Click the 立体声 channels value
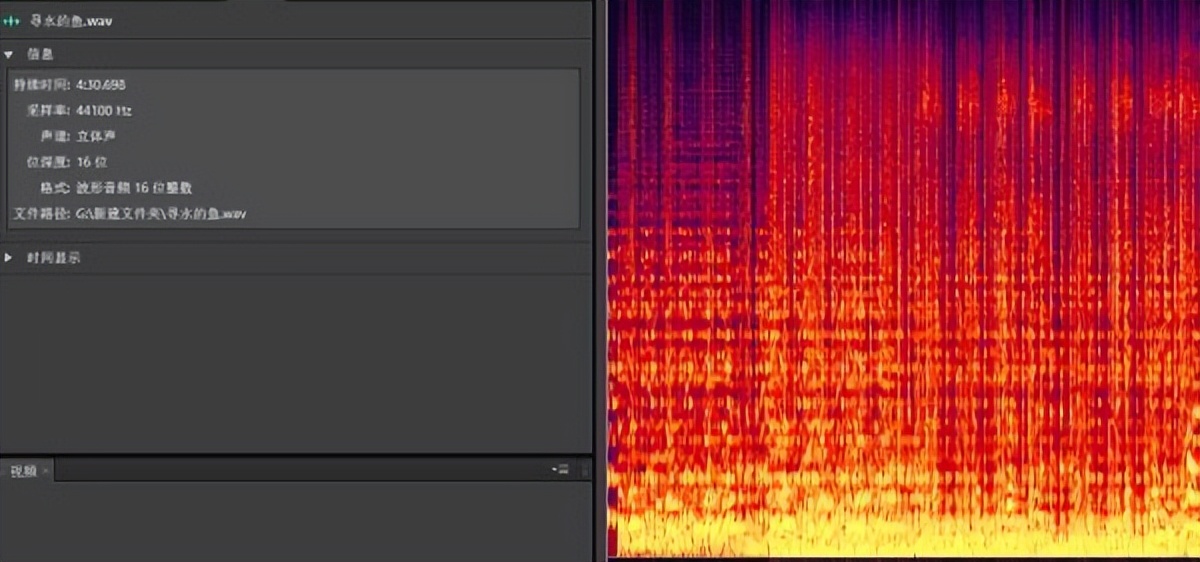This screenshot has height=562, width=1200. (x=96, y=137)
